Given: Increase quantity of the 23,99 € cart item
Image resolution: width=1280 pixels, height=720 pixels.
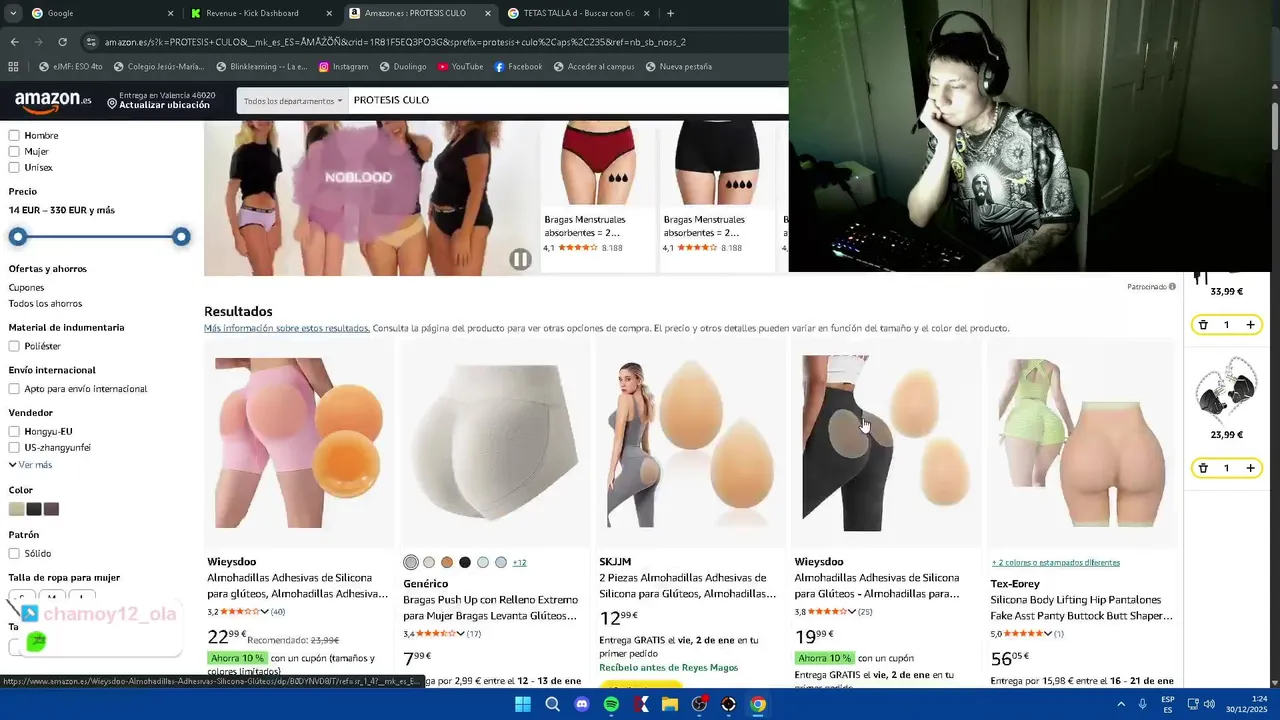Looking at the screenshot, I should (1250, 468).
